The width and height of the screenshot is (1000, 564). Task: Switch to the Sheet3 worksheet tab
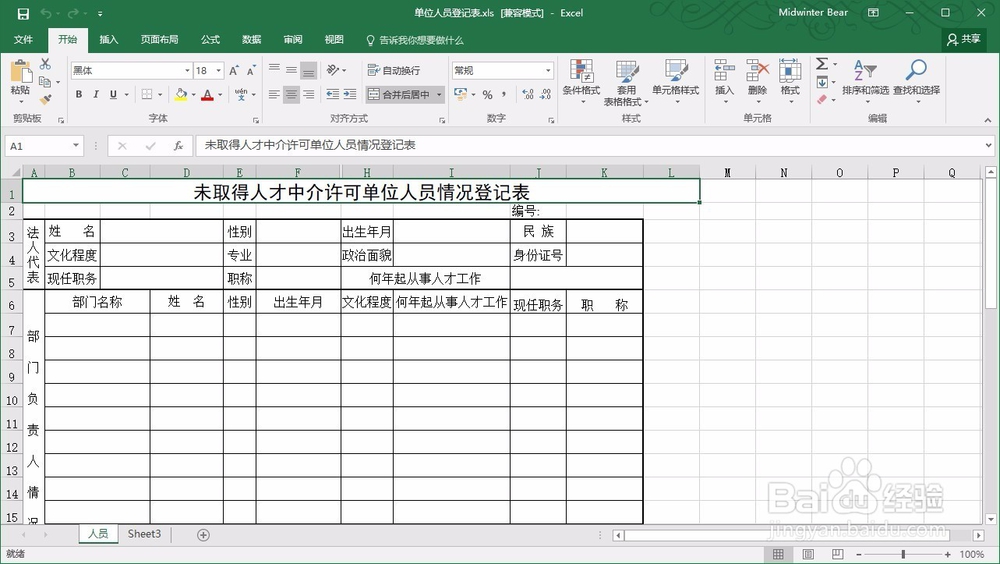pos(144,534)
